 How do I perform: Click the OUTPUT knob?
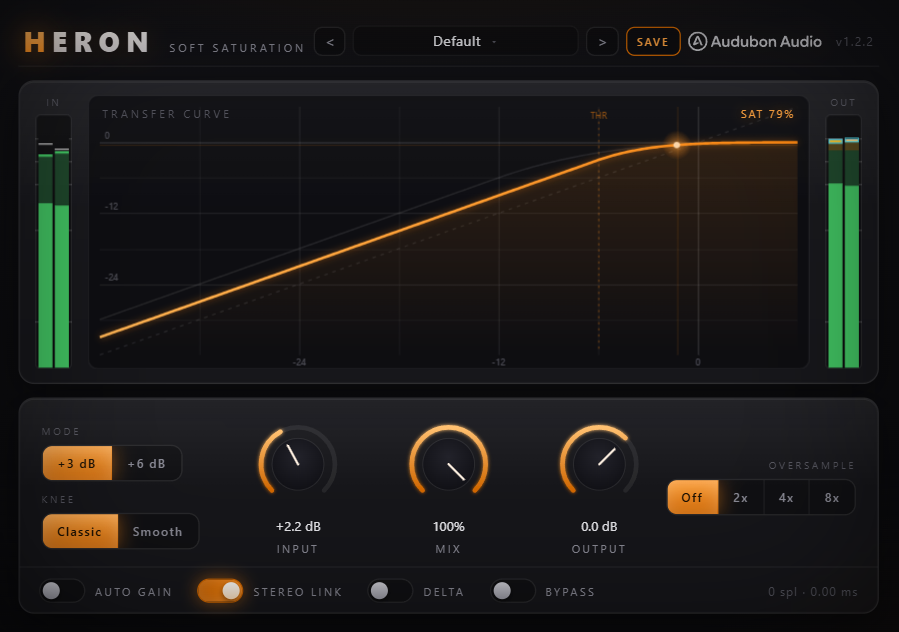(x=599, y=463)
